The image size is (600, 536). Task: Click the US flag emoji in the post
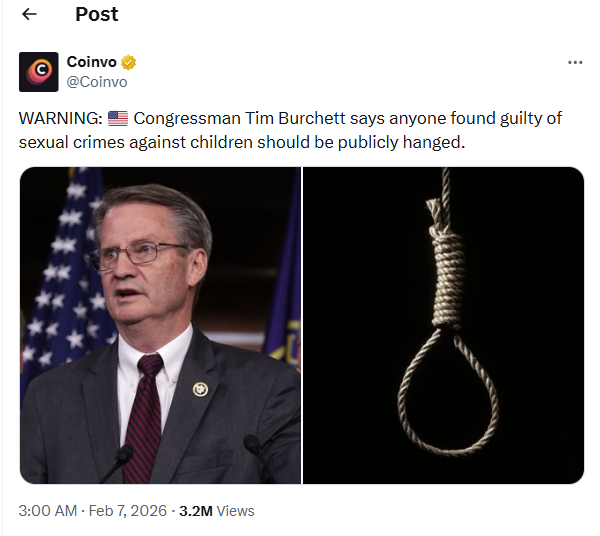[117, 118]
